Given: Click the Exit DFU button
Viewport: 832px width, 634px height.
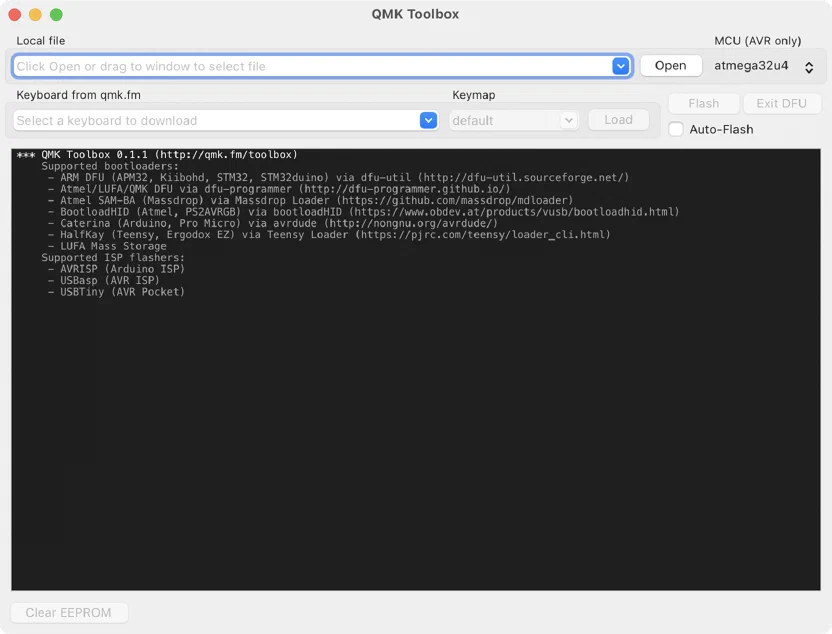Looking at the screenshot, I should [x=782, y=103].
